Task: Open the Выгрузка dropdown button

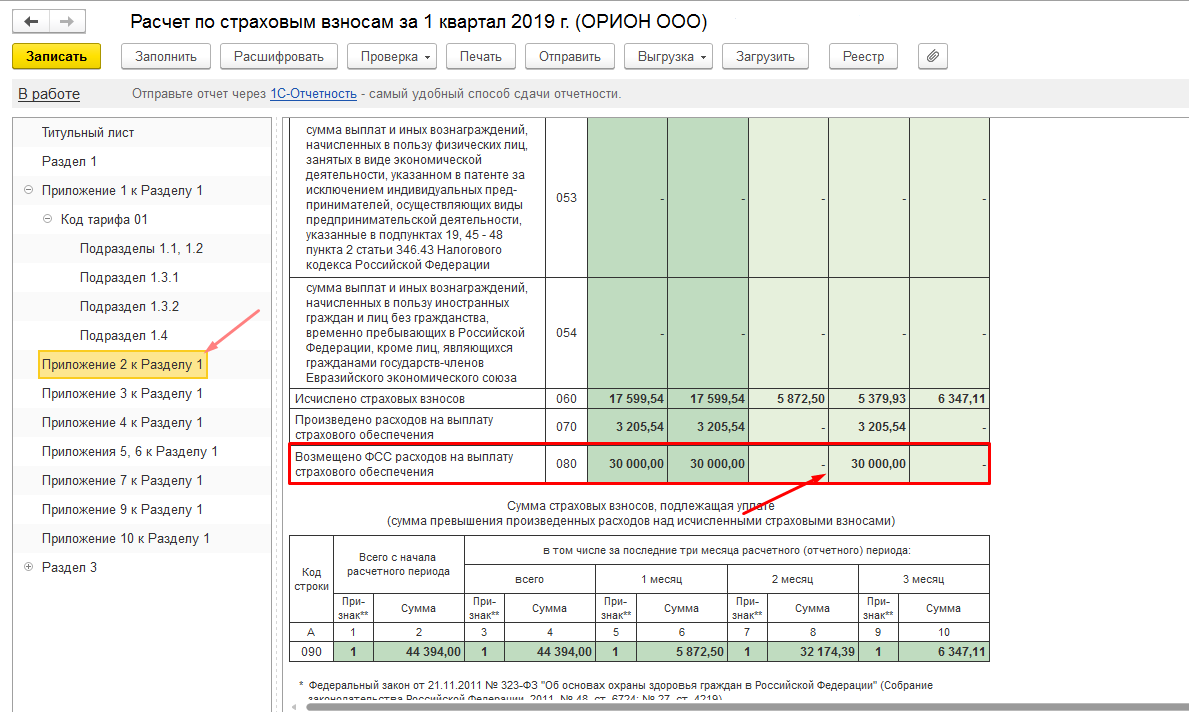Action: [x=668, y=56]
